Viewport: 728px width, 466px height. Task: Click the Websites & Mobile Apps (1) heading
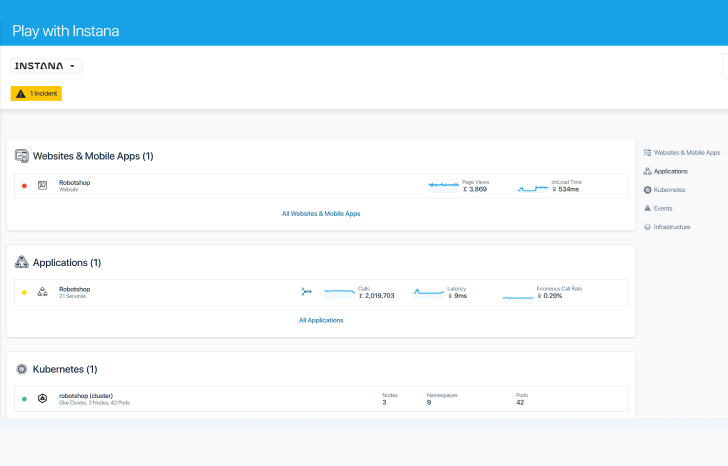(93, 156)
